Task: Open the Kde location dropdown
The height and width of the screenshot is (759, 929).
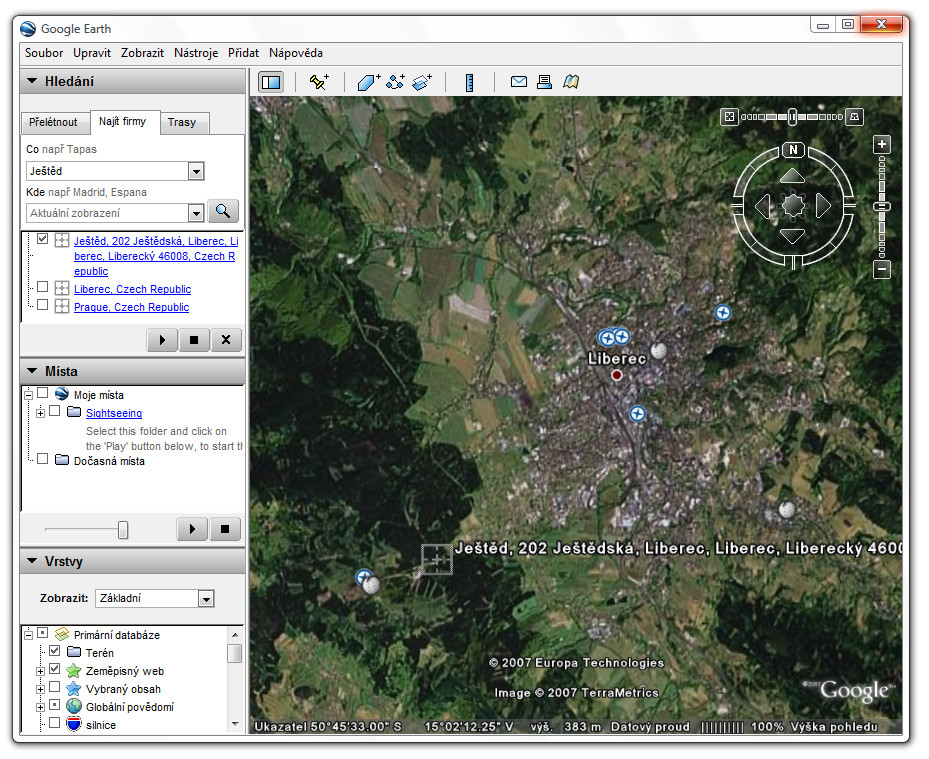Action: pos(196,213)
